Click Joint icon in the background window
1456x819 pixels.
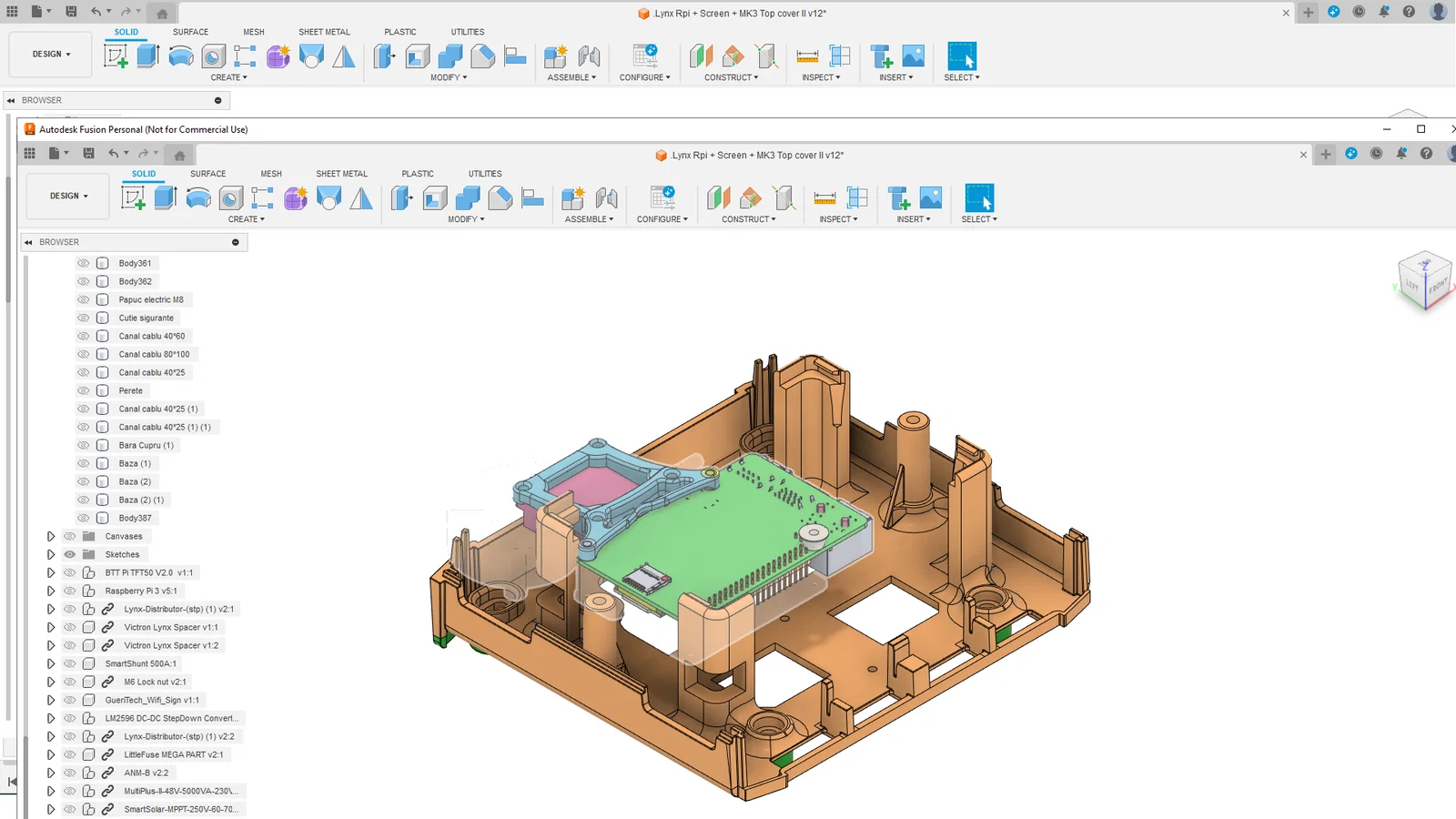[590, 56]
